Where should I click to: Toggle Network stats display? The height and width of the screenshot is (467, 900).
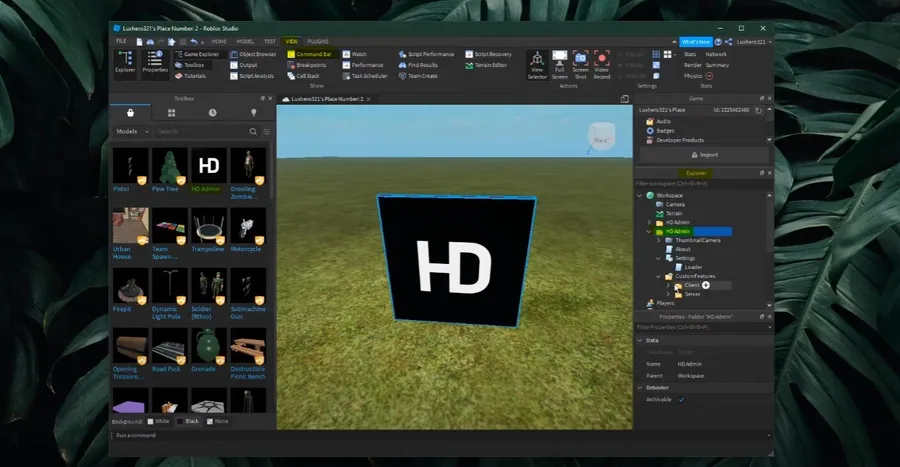coord(716,54)
